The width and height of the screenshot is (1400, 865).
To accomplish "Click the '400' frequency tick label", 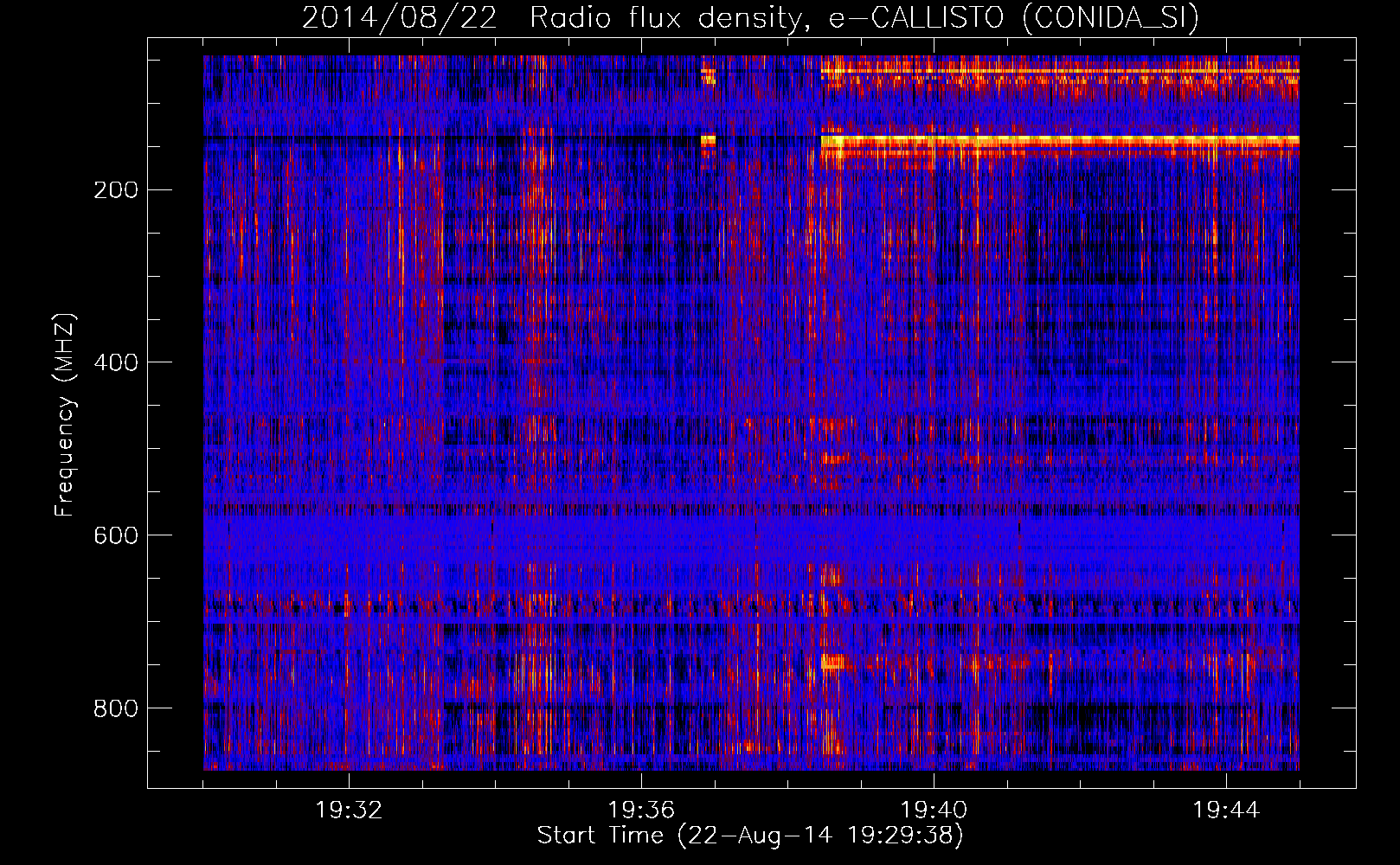I will coord(115,362).
